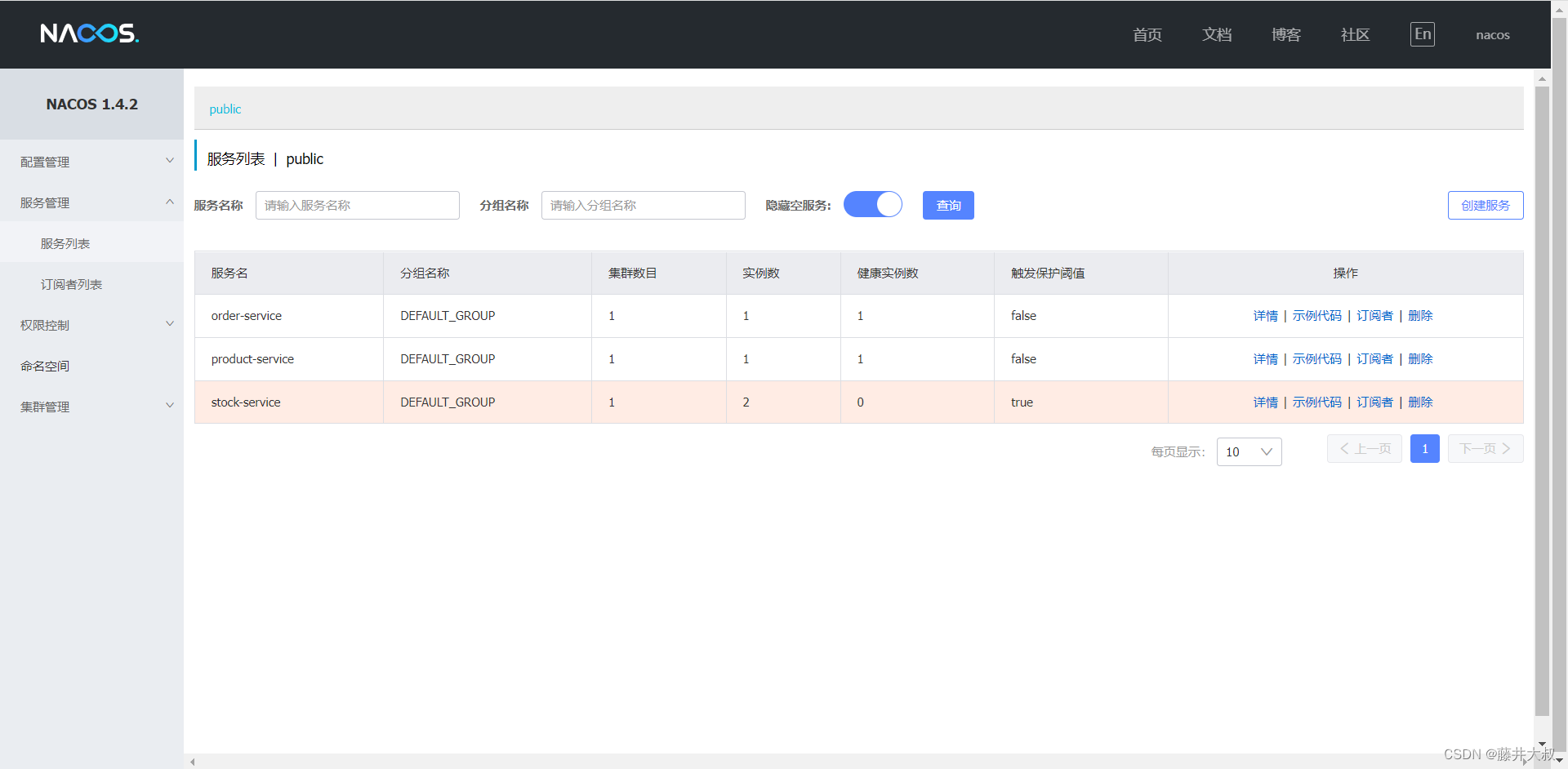Click the NACOS 1.4.2 version heading

[92, 104]
